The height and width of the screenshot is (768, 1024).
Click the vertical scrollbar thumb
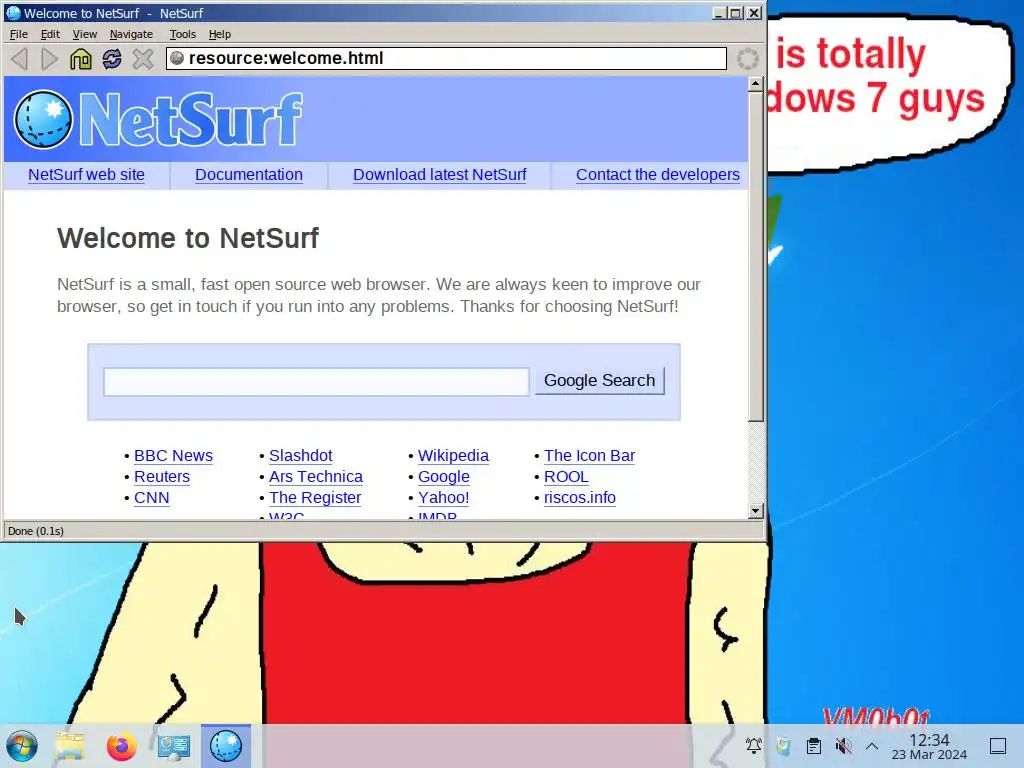(756, 257)
